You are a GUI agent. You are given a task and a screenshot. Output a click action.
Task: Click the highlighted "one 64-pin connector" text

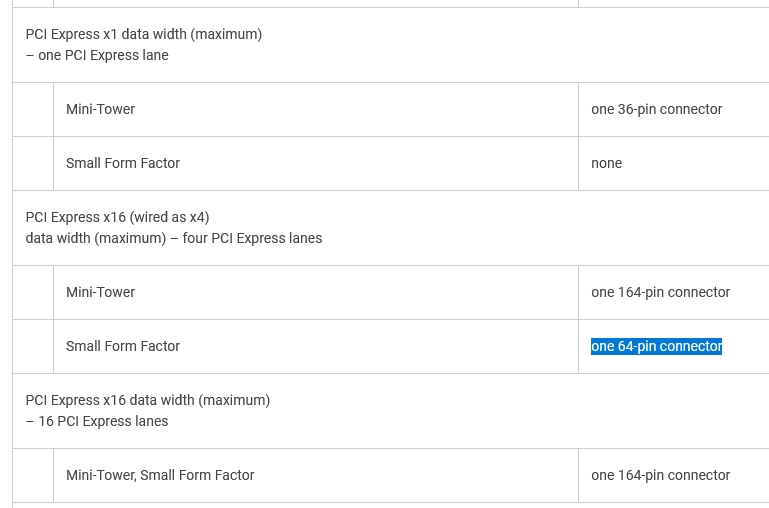(656, 346)
